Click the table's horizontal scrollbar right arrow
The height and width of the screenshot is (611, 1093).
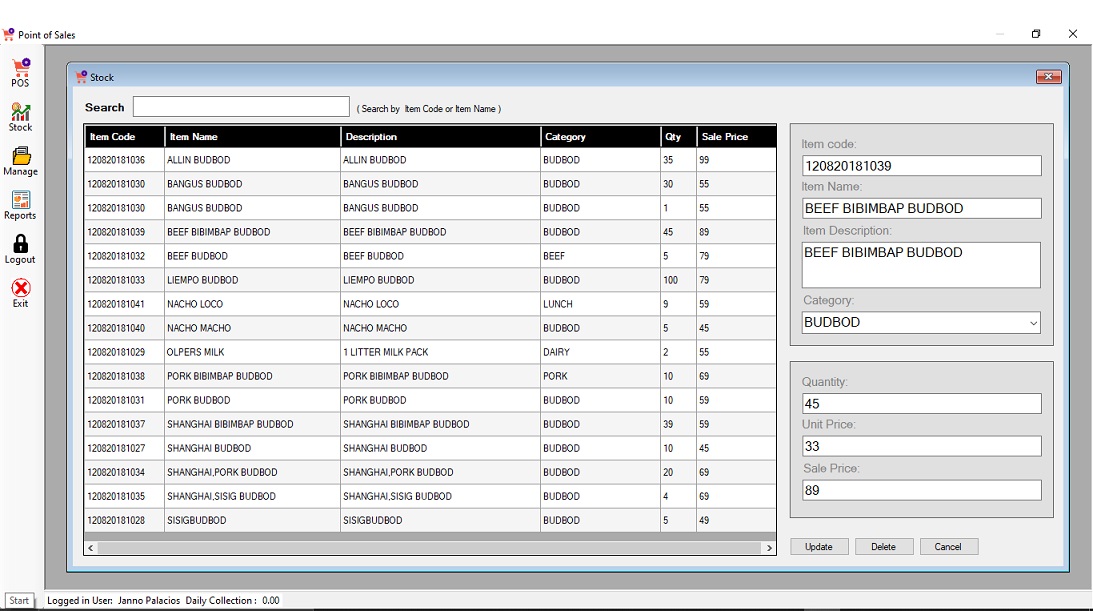point(769,548)
